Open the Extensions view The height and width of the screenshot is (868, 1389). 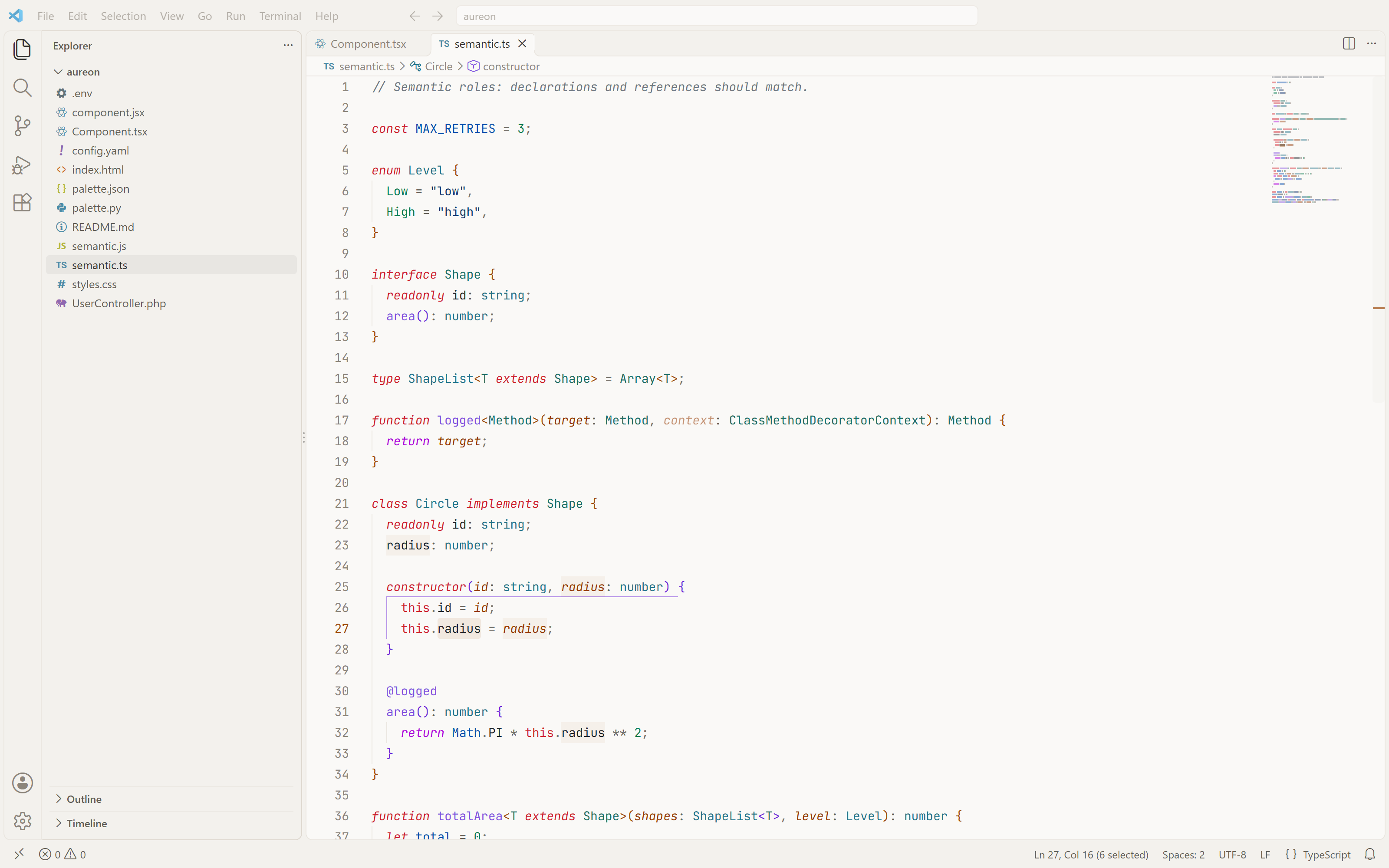[22, 203]
